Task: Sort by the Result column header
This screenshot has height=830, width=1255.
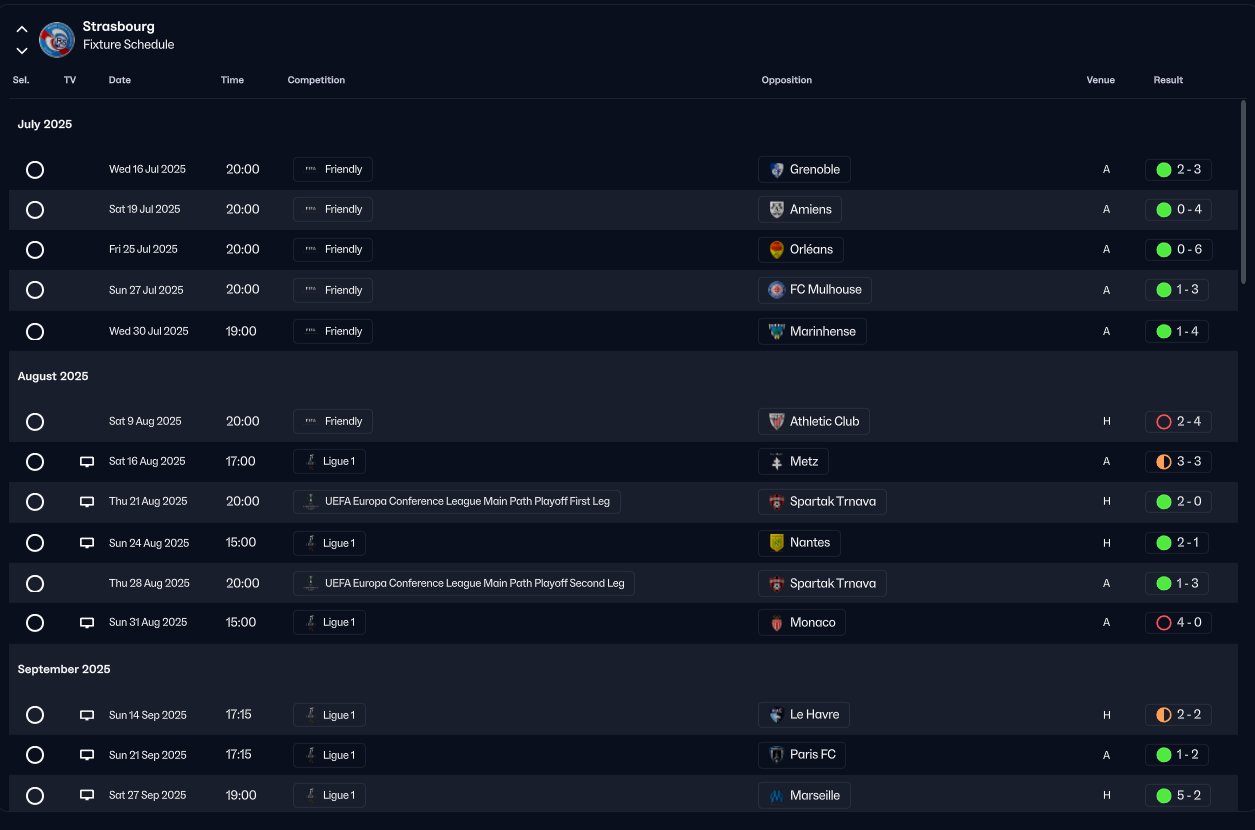Action: coord(1168,80)
